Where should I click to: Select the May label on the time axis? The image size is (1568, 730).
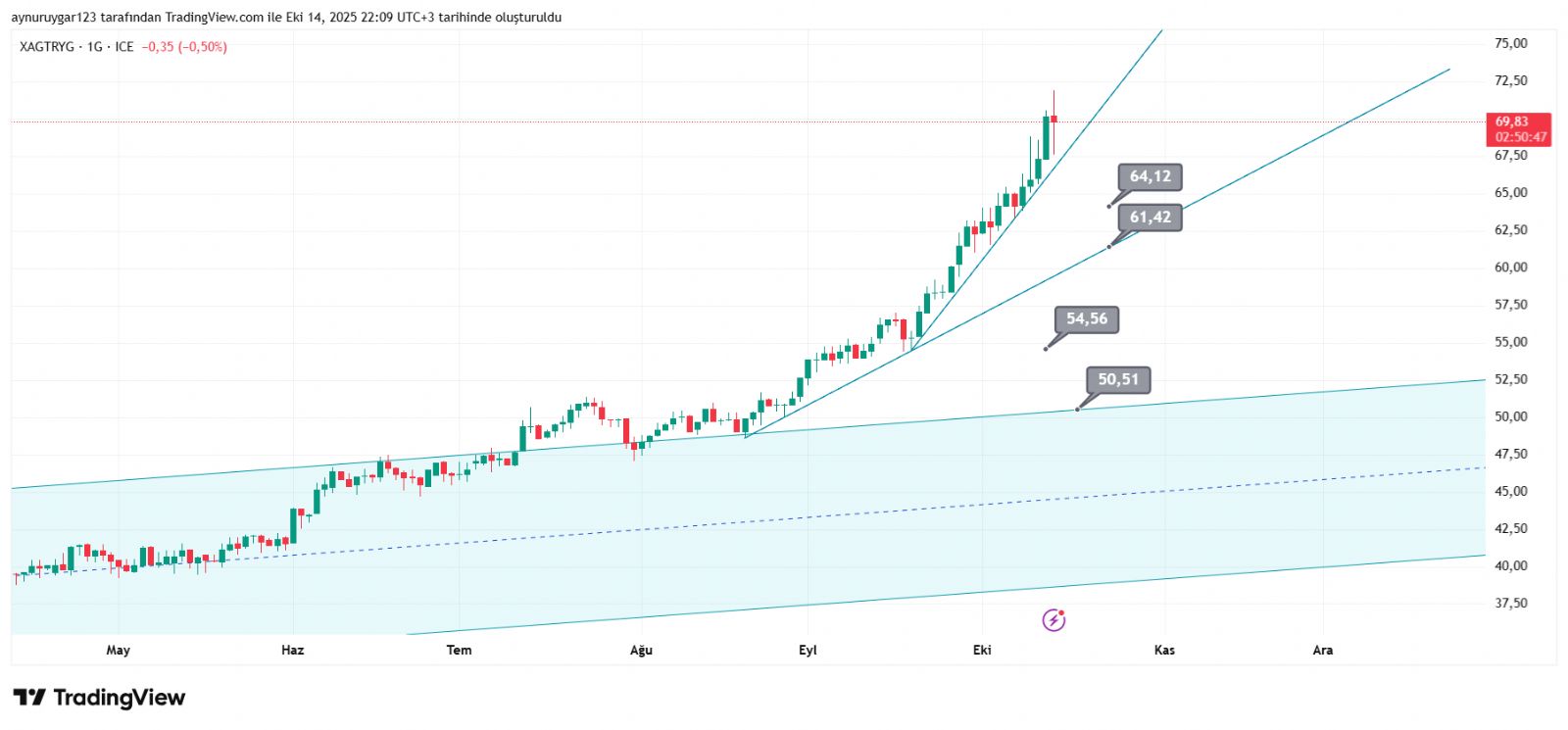coord(118,651)
